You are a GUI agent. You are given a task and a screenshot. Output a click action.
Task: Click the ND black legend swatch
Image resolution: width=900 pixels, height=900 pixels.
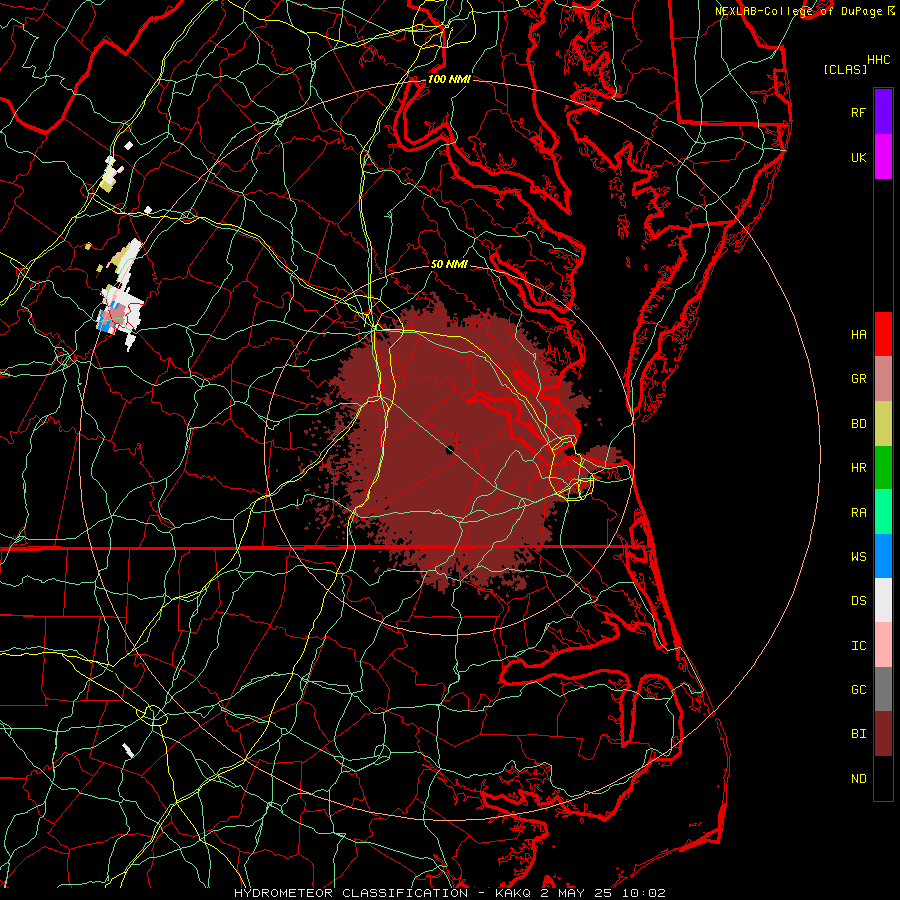pyautogui.click(x=883, y=778)
